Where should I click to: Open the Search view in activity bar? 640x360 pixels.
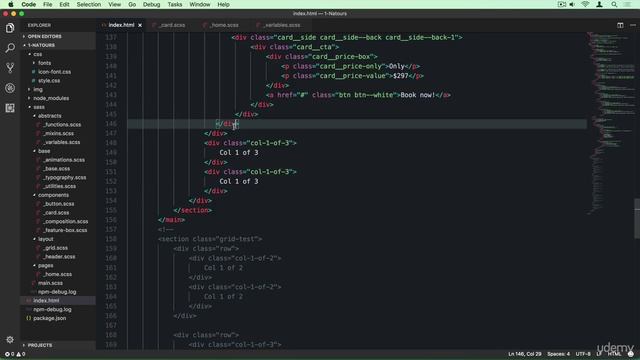tap(10, 48)
